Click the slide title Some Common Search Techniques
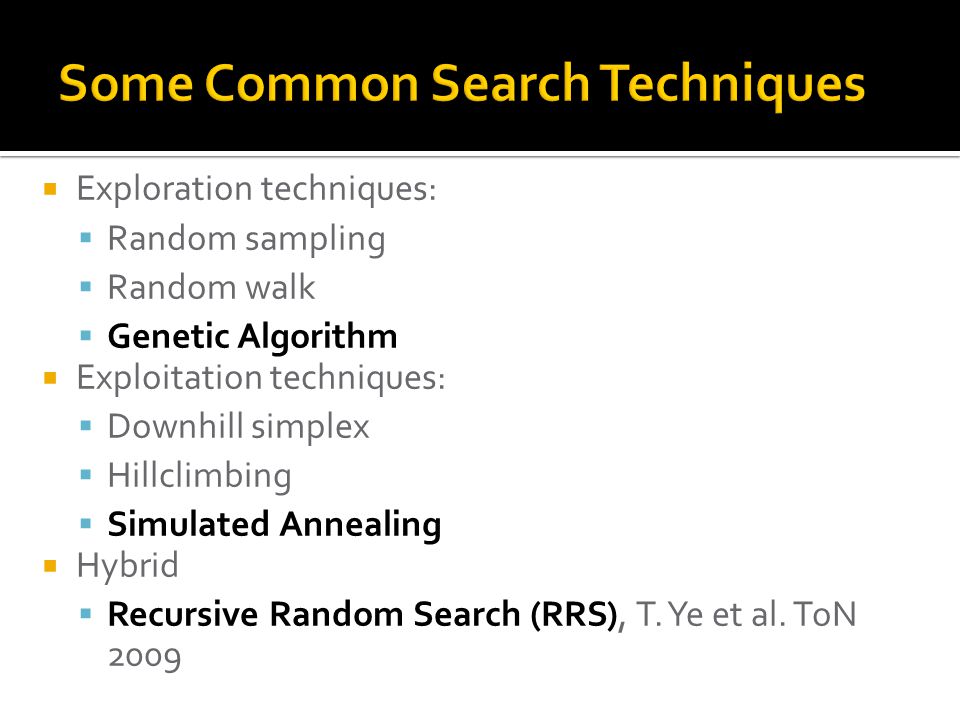Image resolution: width=960 pixels, height=720 pixels. coord(462,84)
